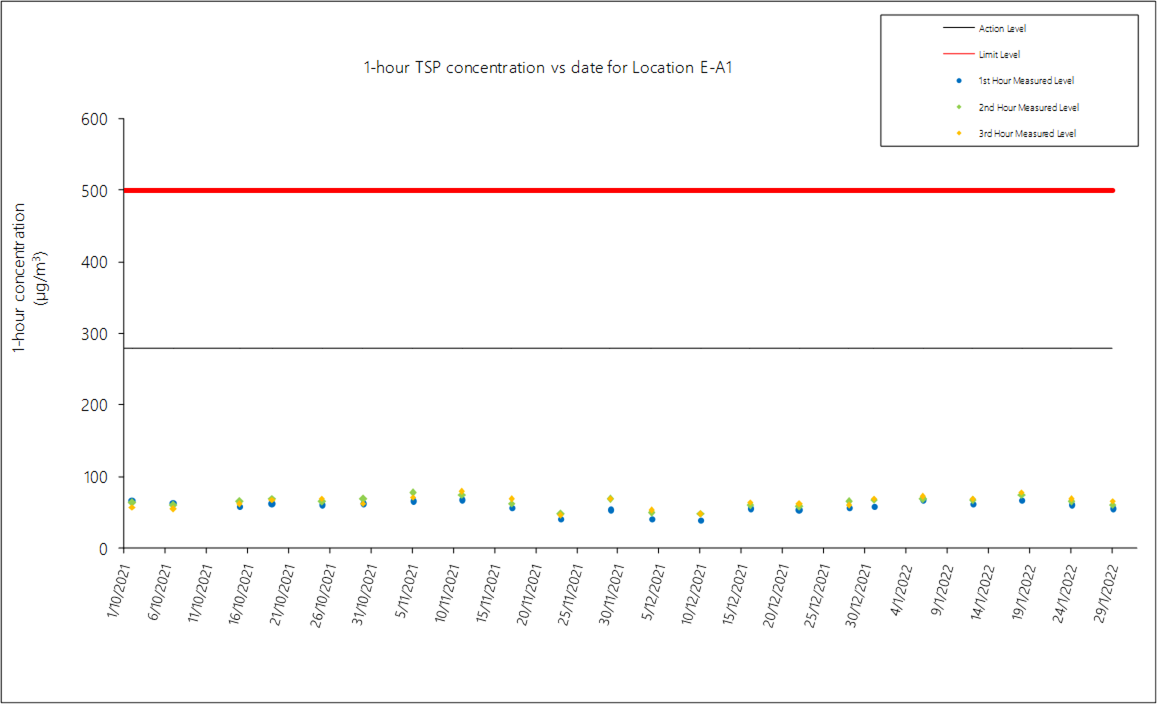Select the 'Limit Level' legend label
The image size is (1158, 705).
(999, 54)
